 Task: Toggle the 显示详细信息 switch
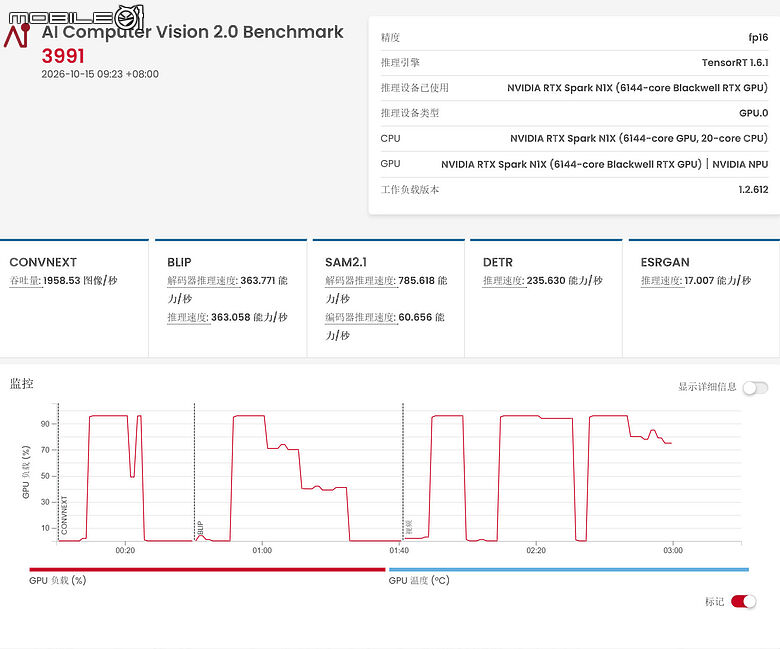(755, 387)
